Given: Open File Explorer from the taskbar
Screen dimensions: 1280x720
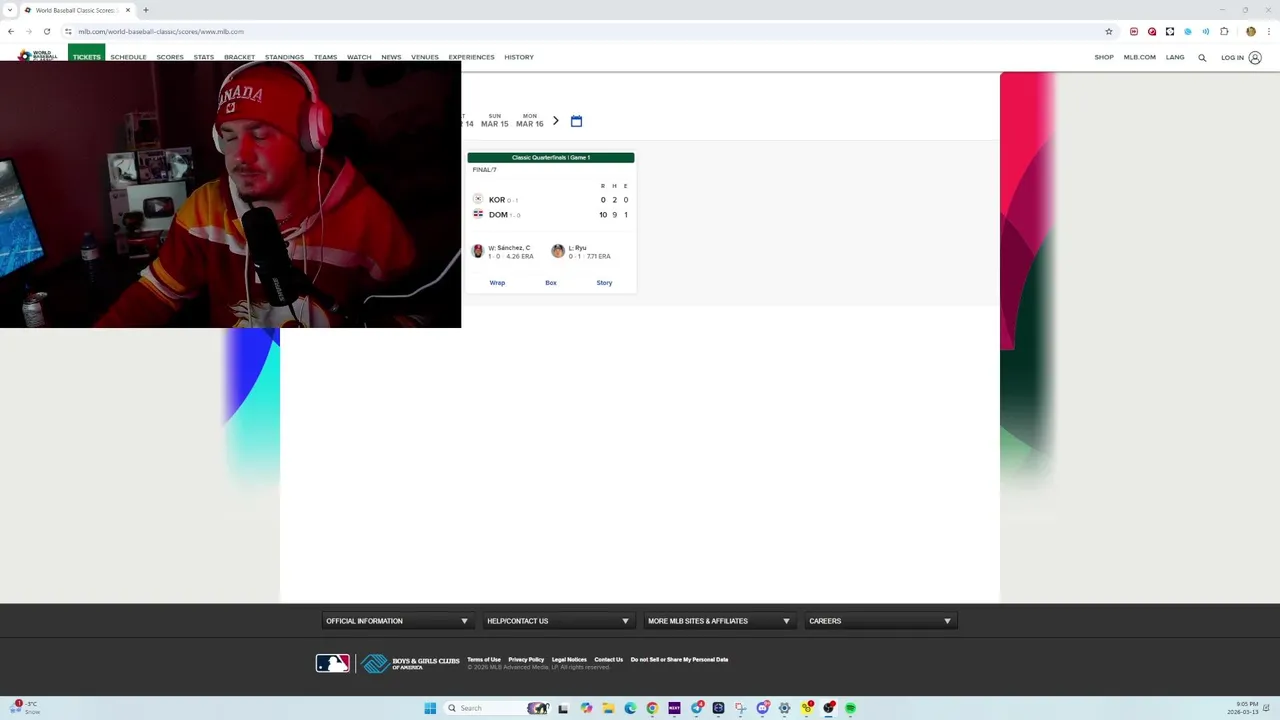Looking at the screenshot, I should tap(608, 708).
